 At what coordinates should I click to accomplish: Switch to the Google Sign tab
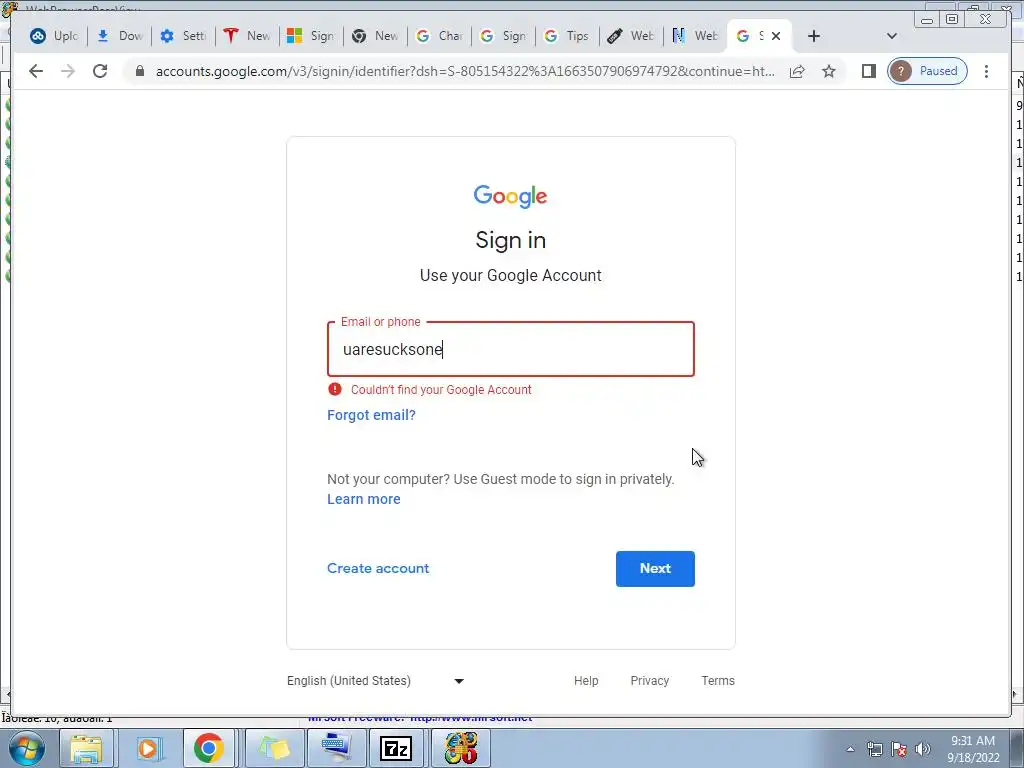pos(504,36)
